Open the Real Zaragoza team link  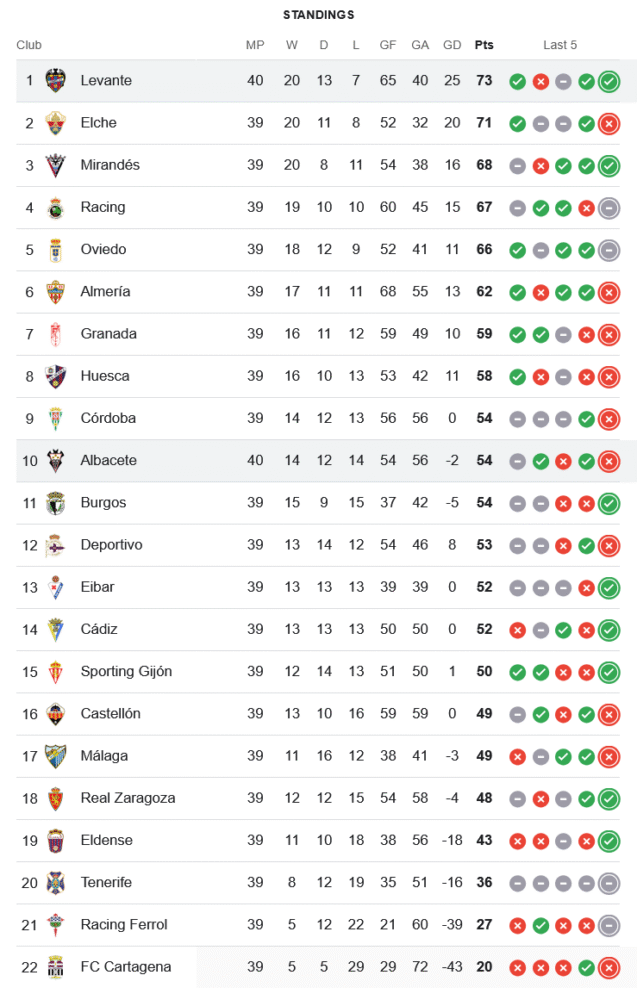point(127,798)
